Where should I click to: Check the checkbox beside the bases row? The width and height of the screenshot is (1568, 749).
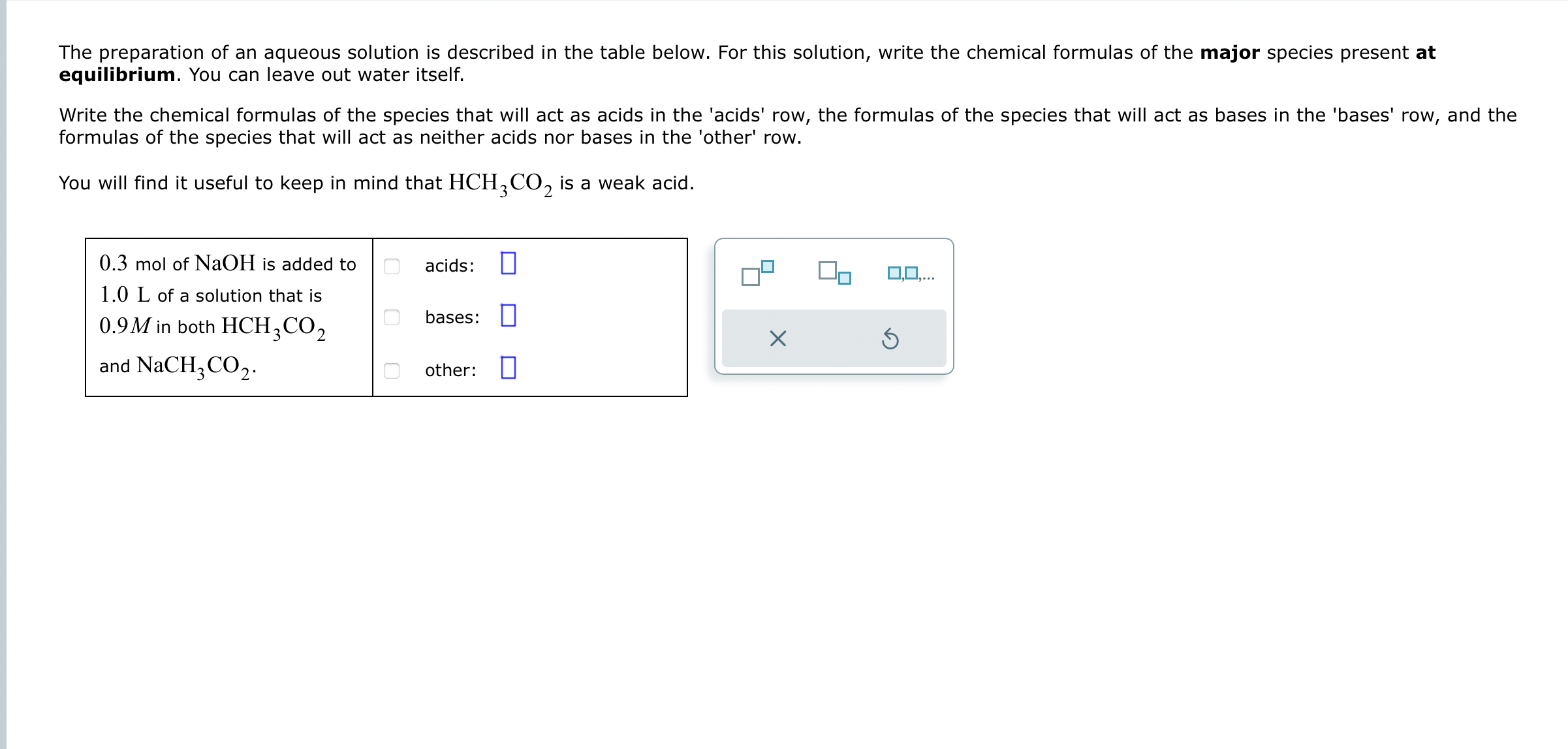[x=392, y=317]
